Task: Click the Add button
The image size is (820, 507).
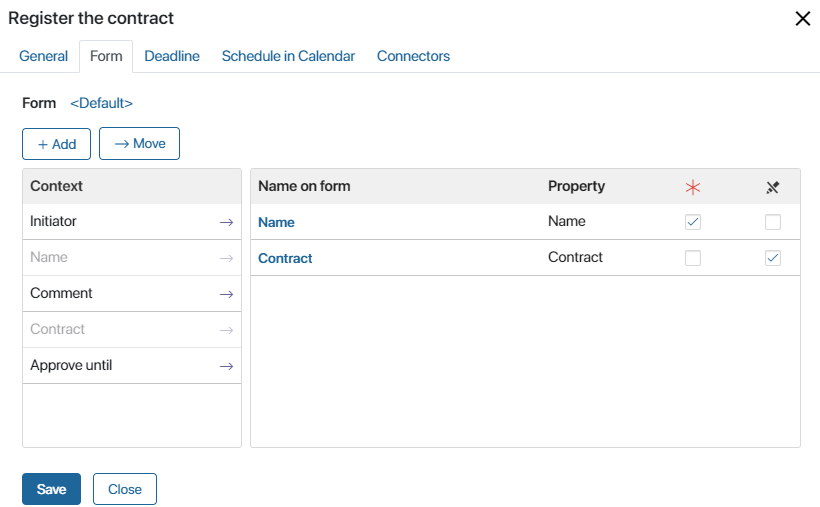Action: tap(56, 144)
